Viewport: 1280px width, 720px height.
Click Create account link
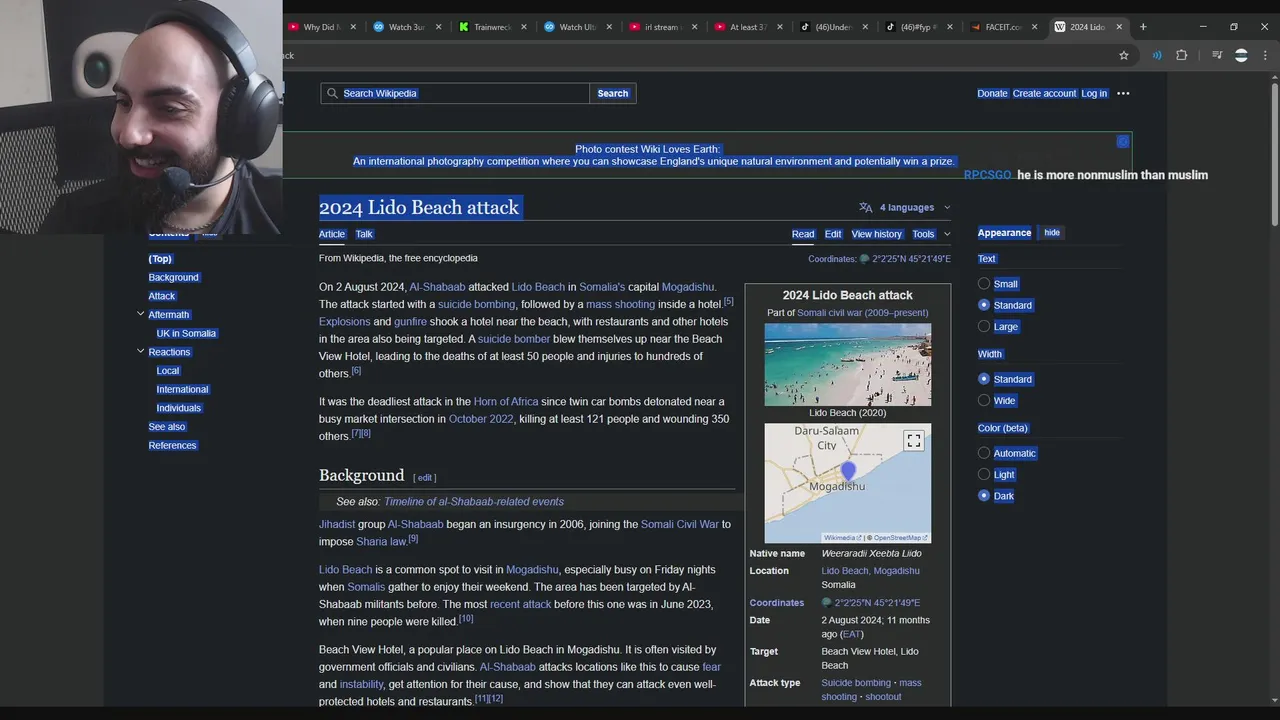click(x=1044, y=93)
